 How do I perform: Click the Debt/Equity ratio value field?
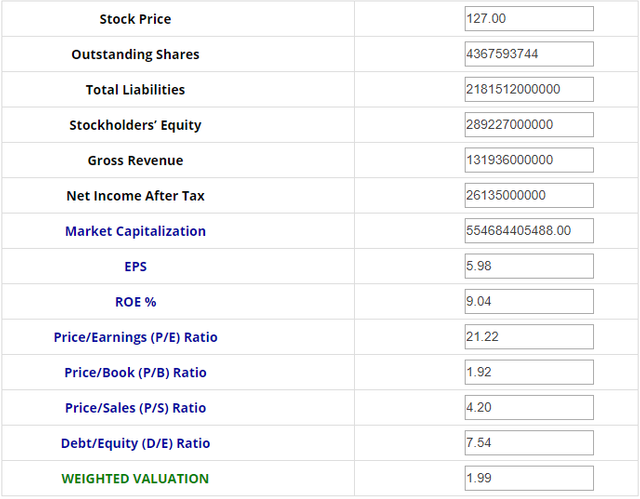click(528, 443)
